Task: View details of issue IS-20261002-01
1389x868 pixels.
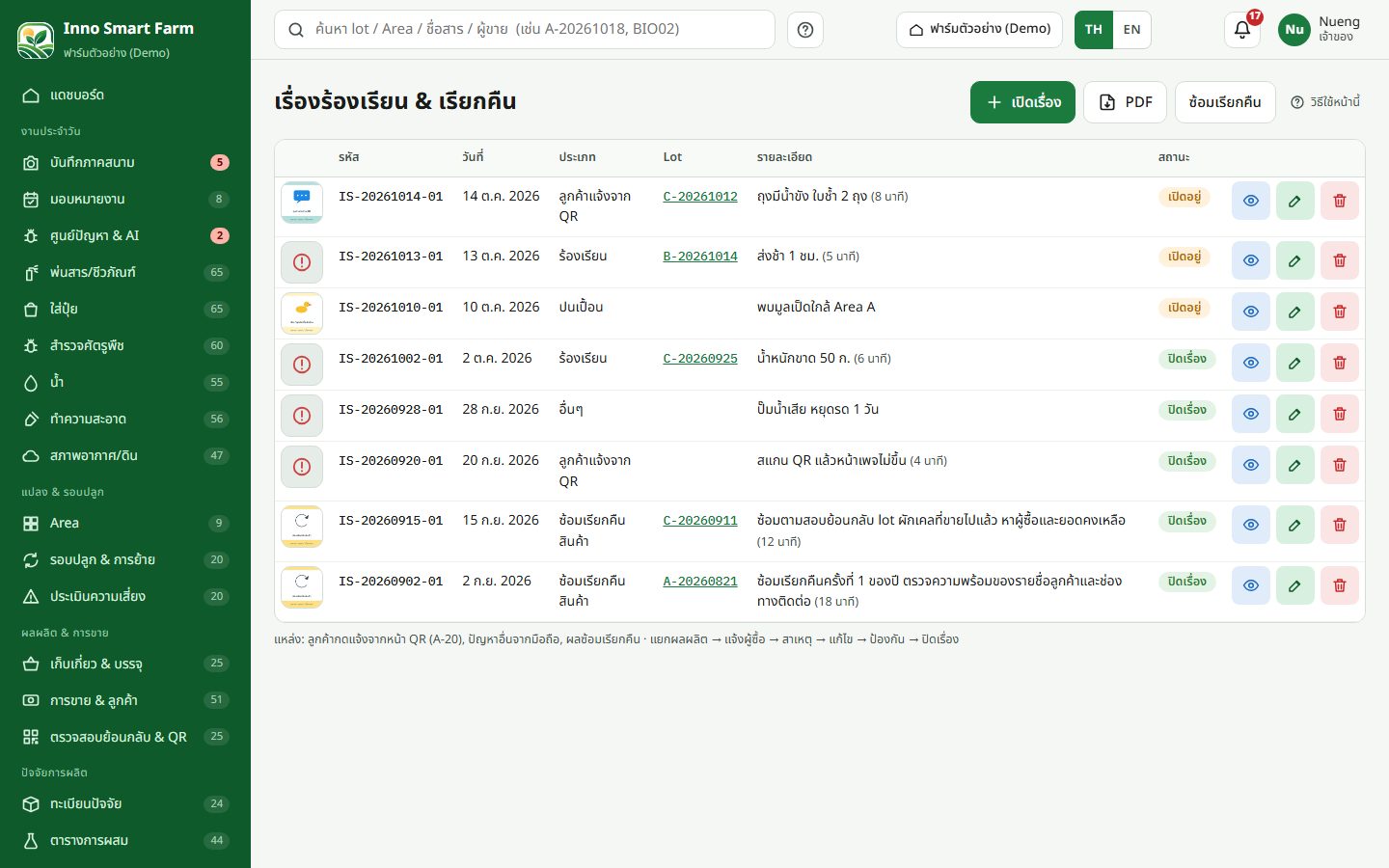Action: (x=1250, y=363)
